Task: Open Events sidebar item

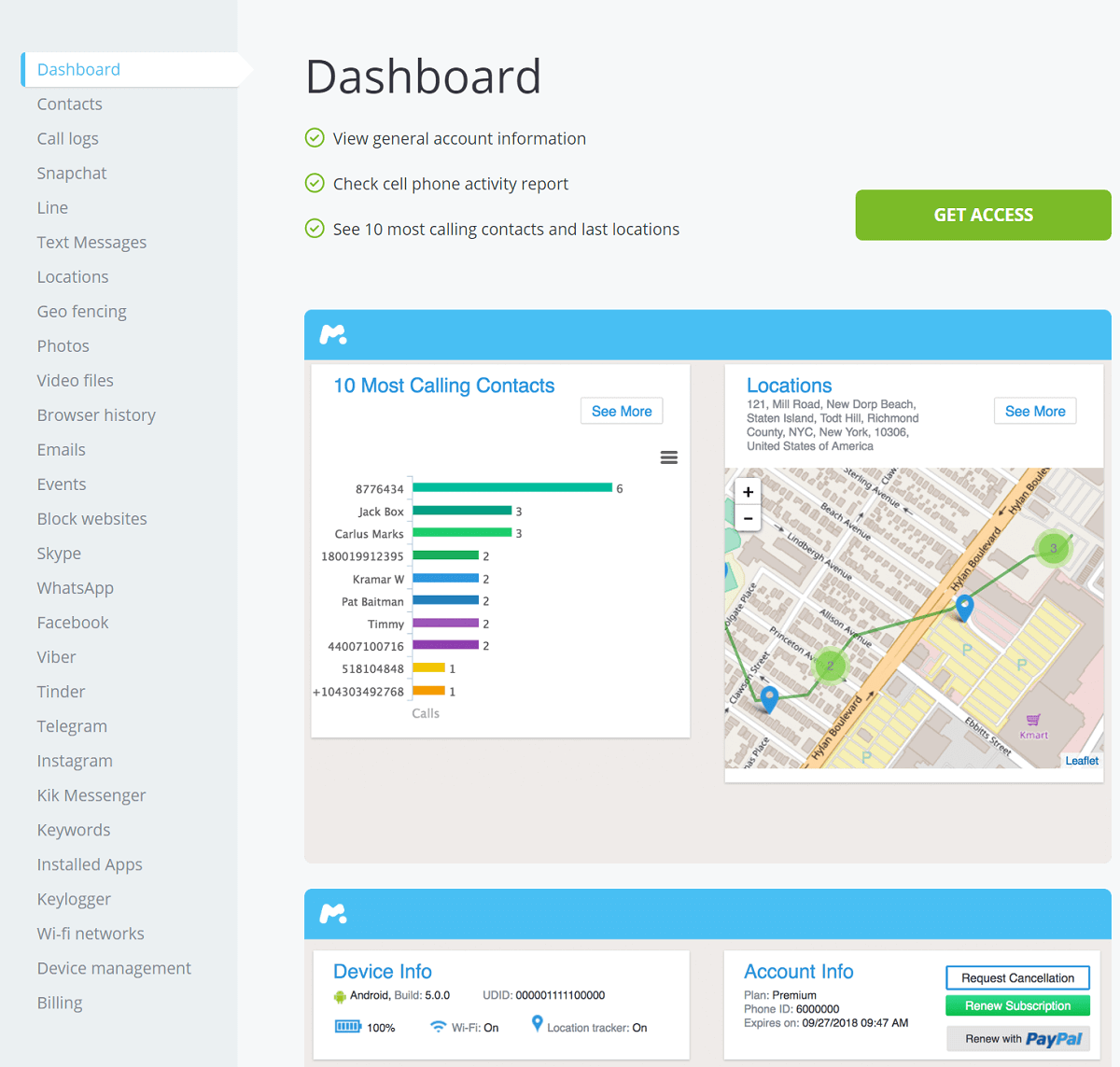Action: (x=62, y=484)
